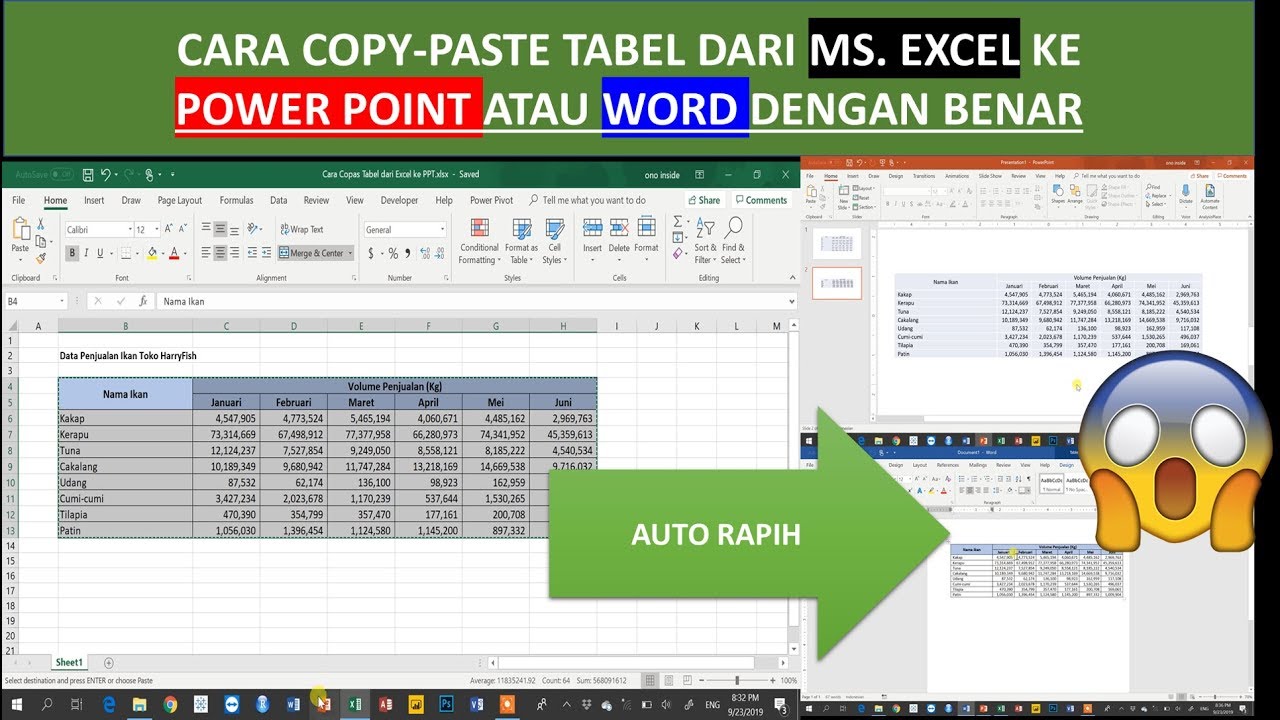Click the Copy icon in Clipboard group
The height and width of the screenshot is (720, 1280).
click(x=41, y=241)
